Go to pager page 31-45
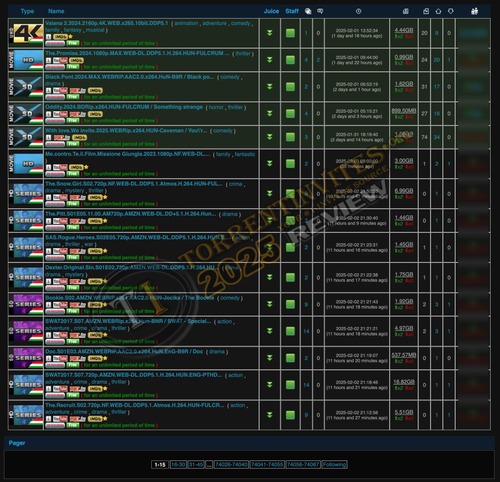500x482 pixels. 196,465
